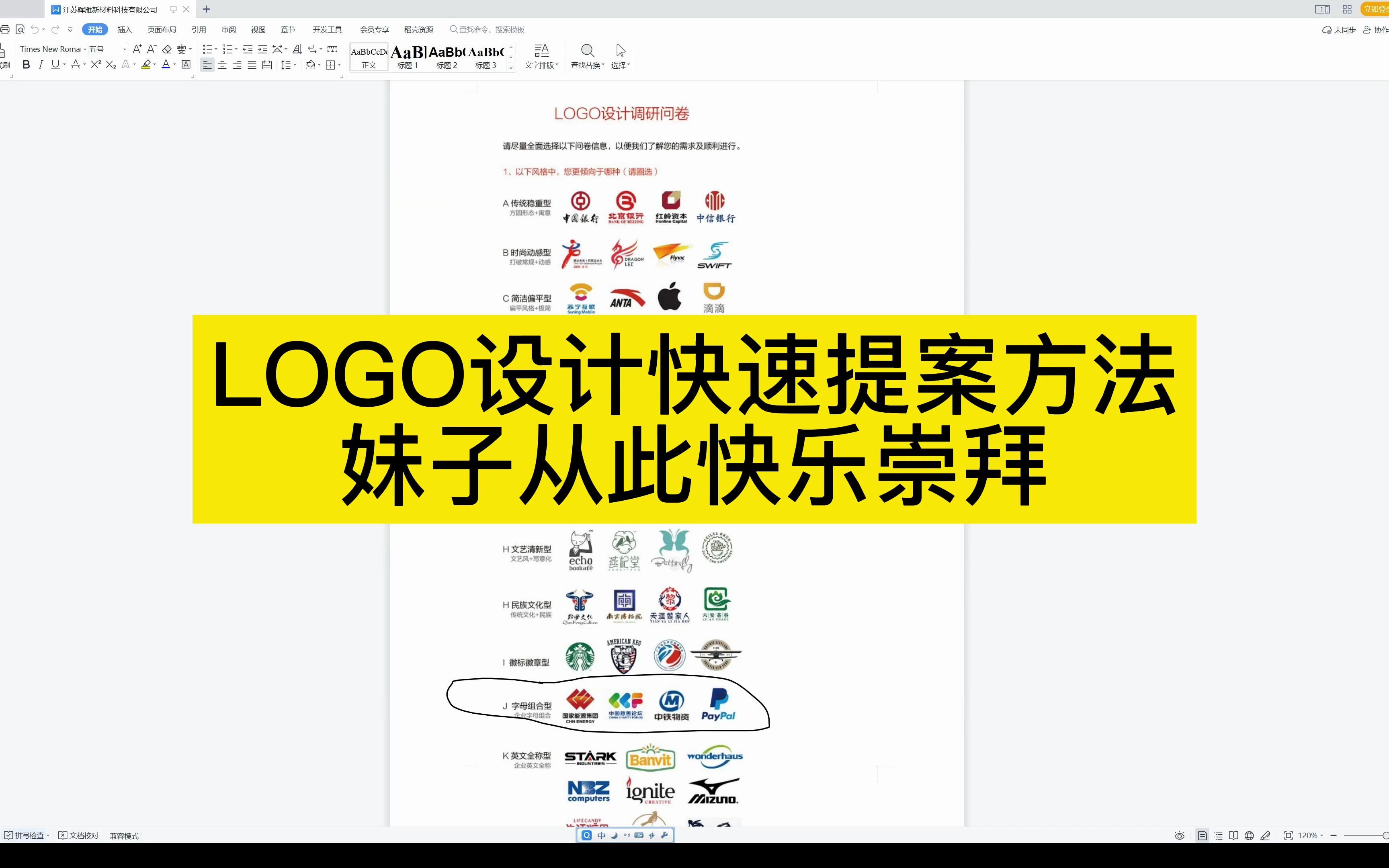Open the 文字排版 tool
Screen dimensions: 1389x868
[x=541, y=57]
